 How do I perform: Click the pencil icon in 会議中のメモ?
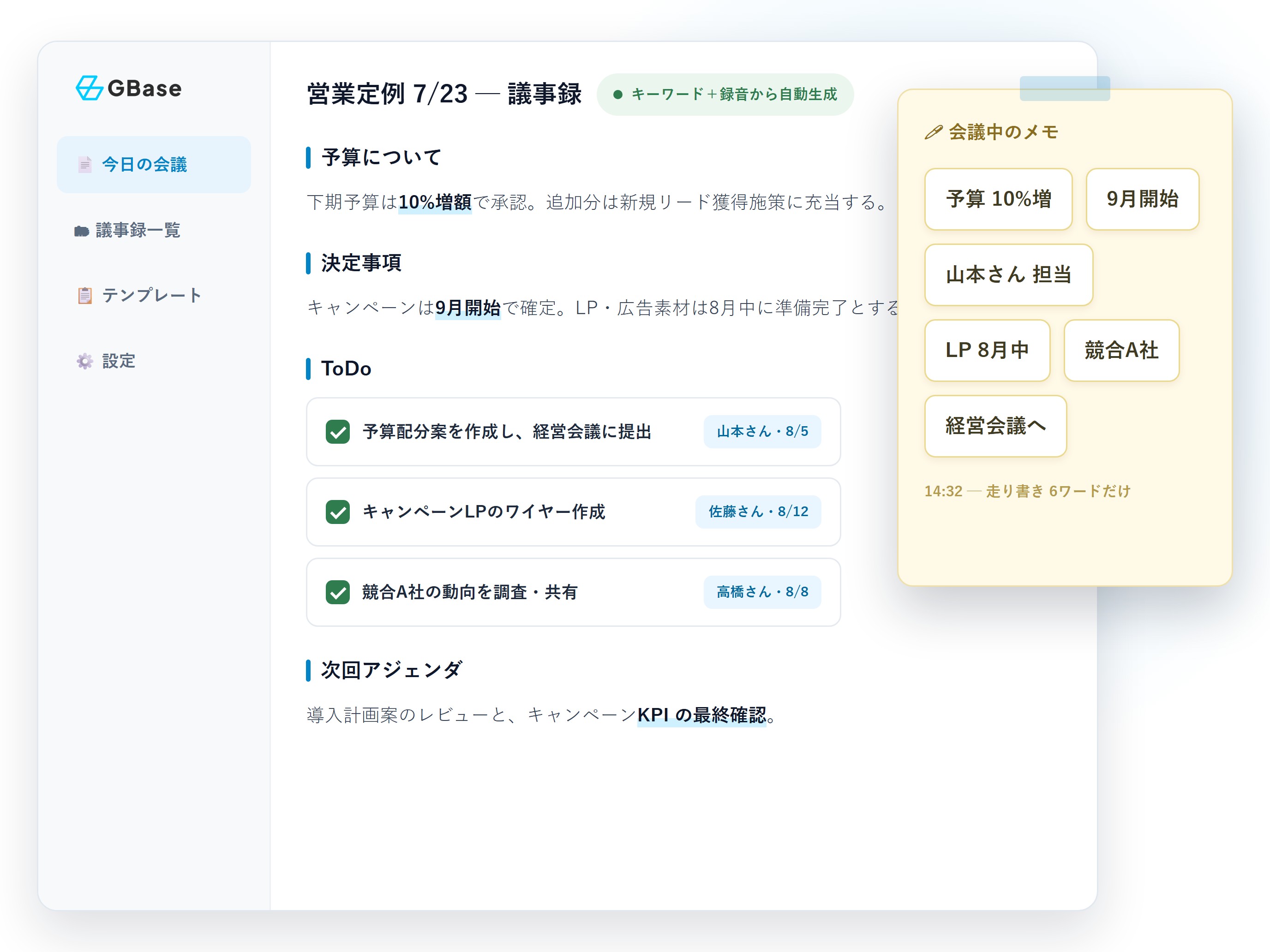(934, 132)
